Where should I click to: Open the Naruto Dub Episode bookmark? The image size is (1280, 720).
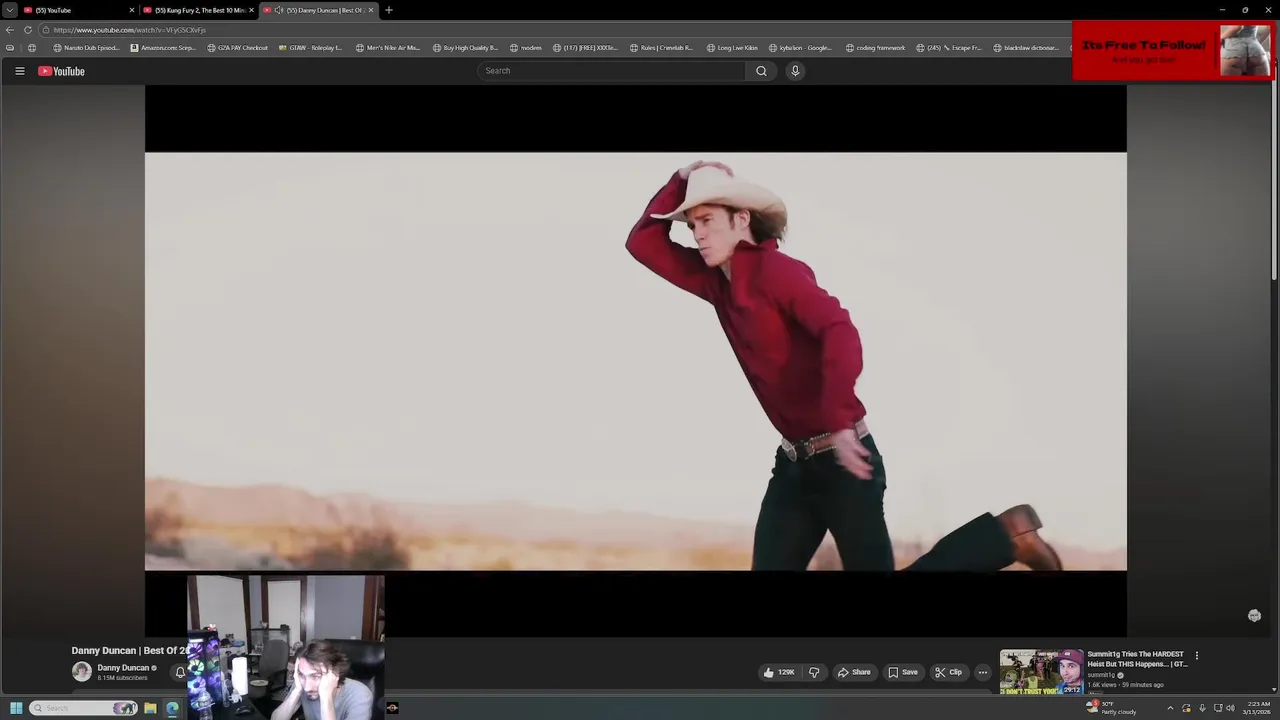click(86, 48)
